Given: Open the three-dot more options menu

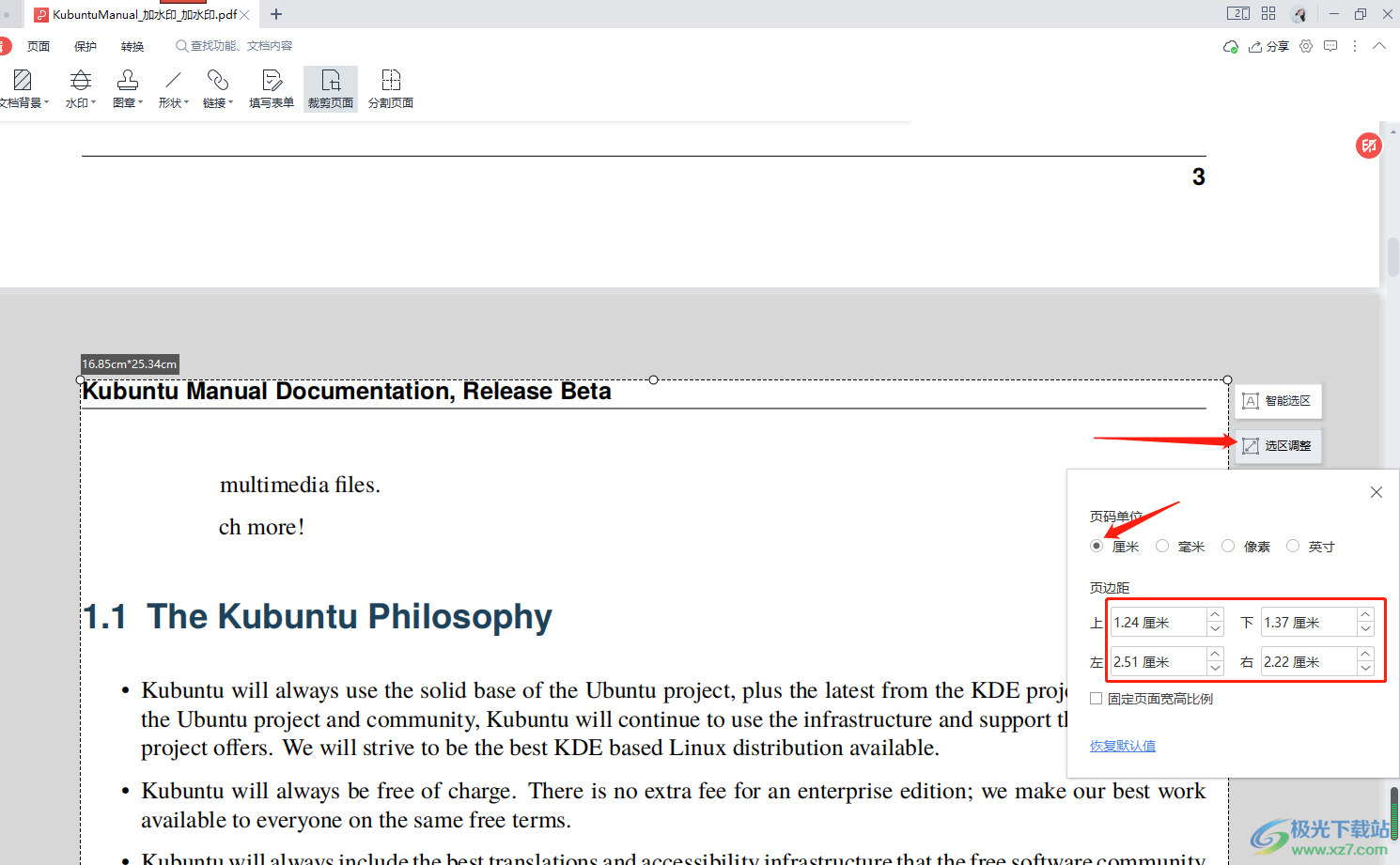Looking at the screenshot, I should [x=1355, y=46].
